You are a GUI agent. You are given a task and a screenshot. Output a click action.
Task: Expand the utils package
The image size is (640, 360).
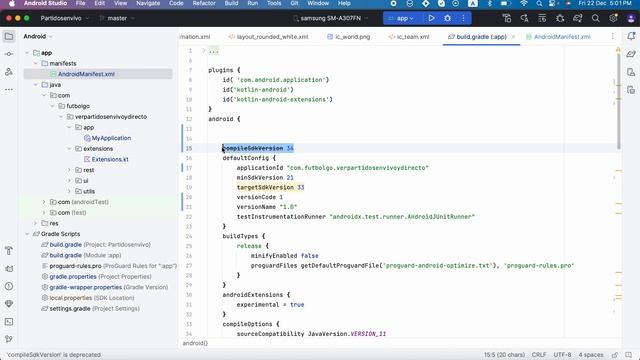coord(69,191)
